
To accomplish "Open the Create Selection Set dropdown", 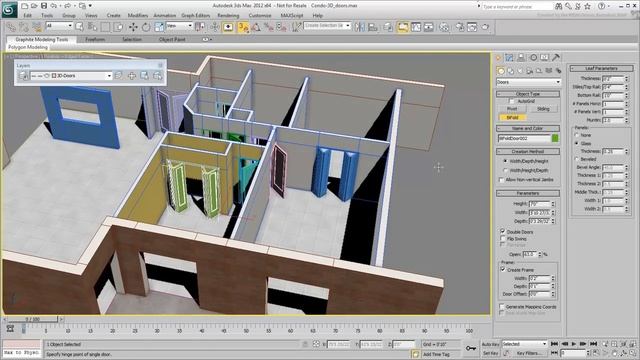I will pyautogui.click(x=327, y=26).
